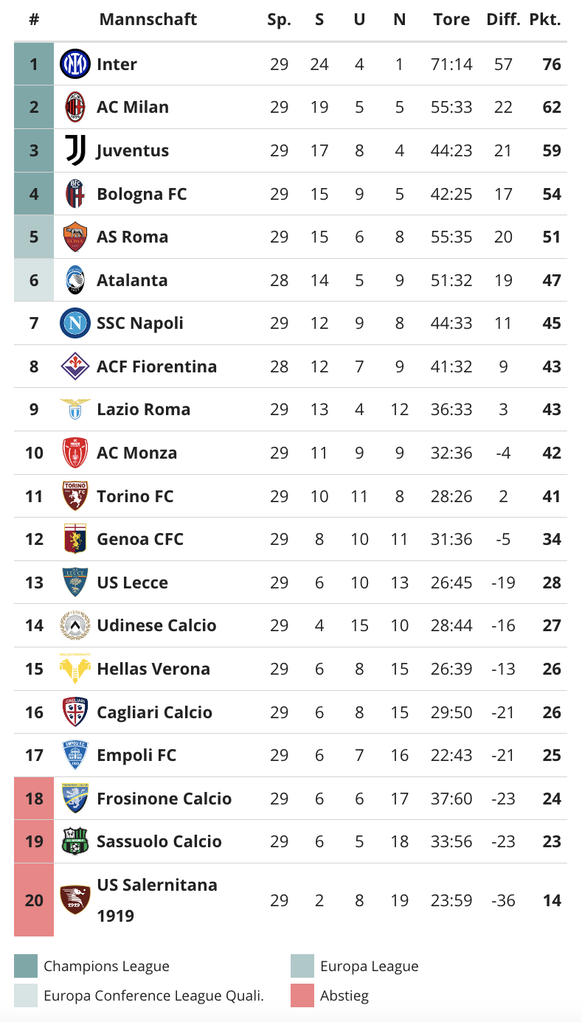Click the SSC Napoli logo
This screenshot has height=1022, width=582.
click(x=75, y=323)
